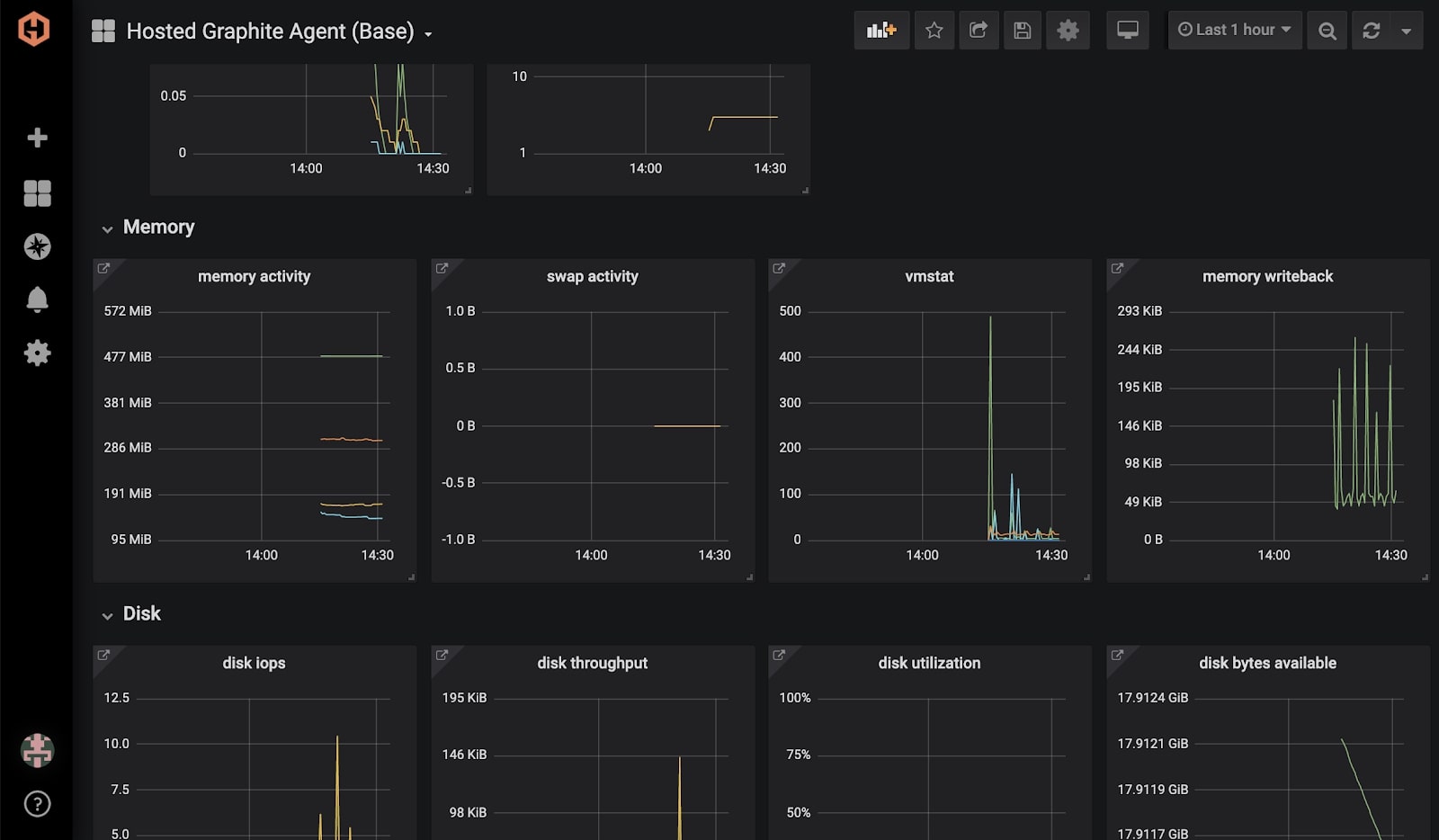
Task: Click the Share dashboard icon
Action: [979, 31]
